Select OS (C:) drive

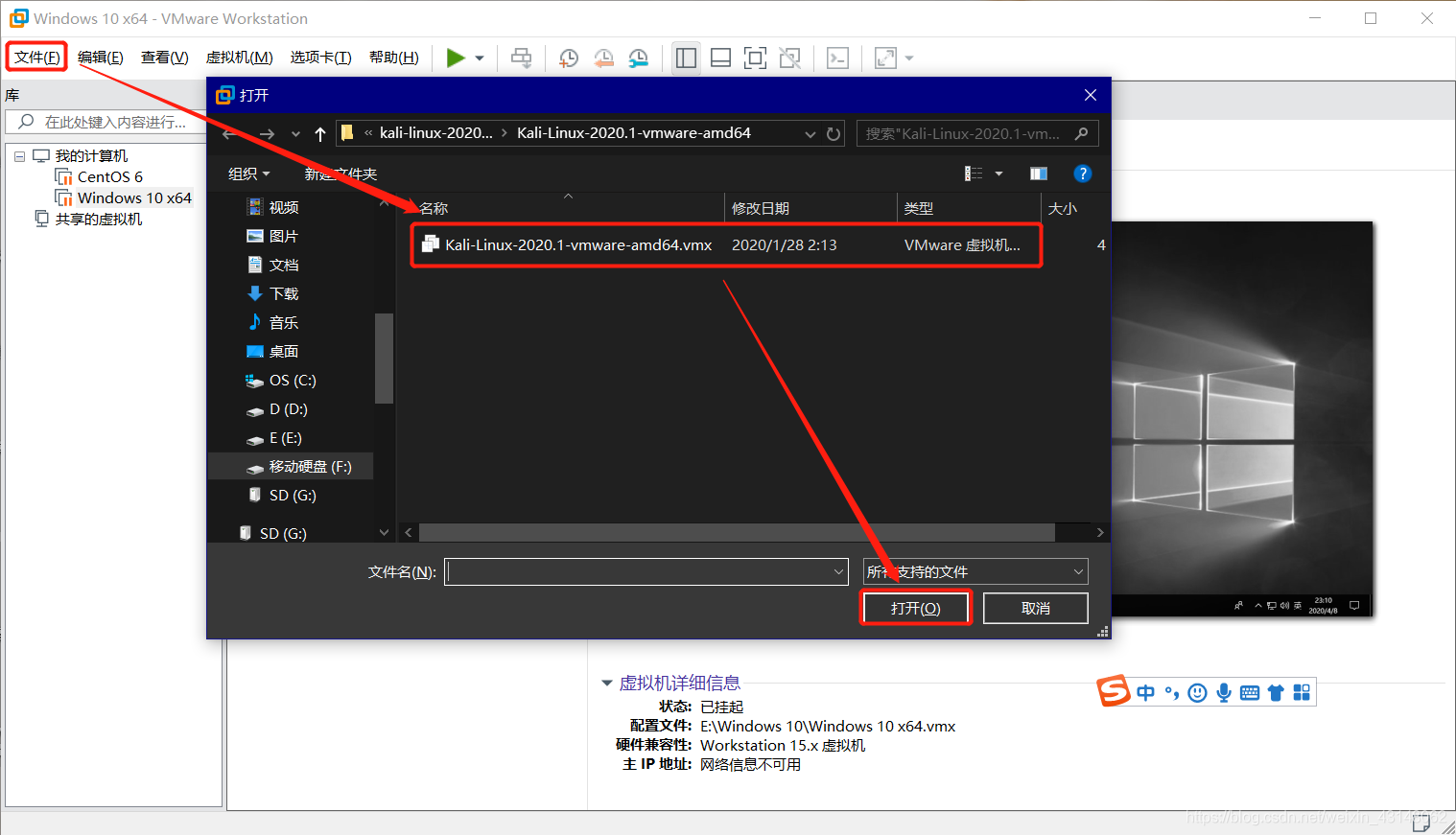point(291,380)
